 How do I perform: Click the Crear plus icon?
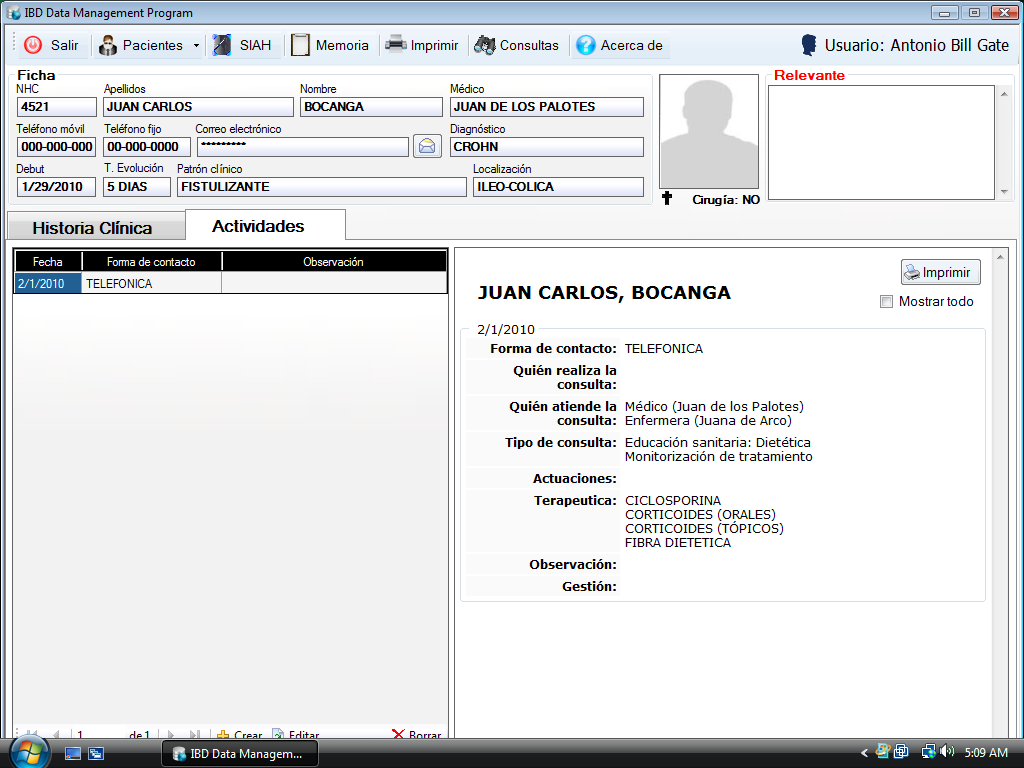point(224,733)
